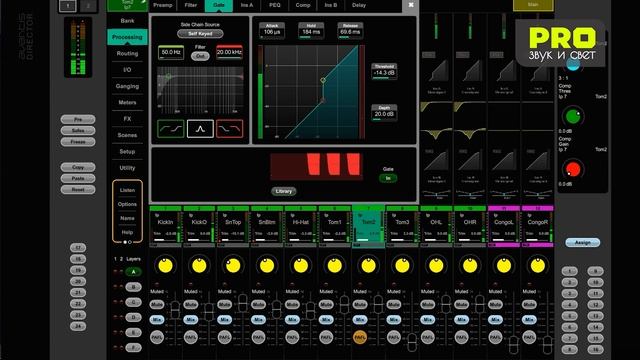Switch to the Comp tab
Viewport: 640px width, 360px height.
303,5
